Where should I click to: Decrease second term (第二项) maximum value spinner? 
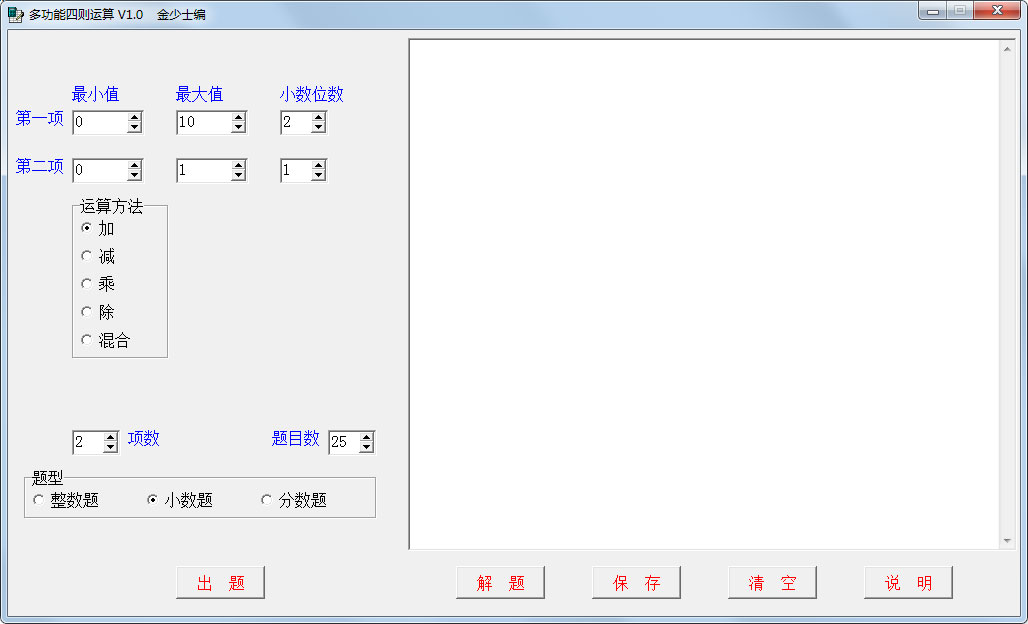coord(239,175)
